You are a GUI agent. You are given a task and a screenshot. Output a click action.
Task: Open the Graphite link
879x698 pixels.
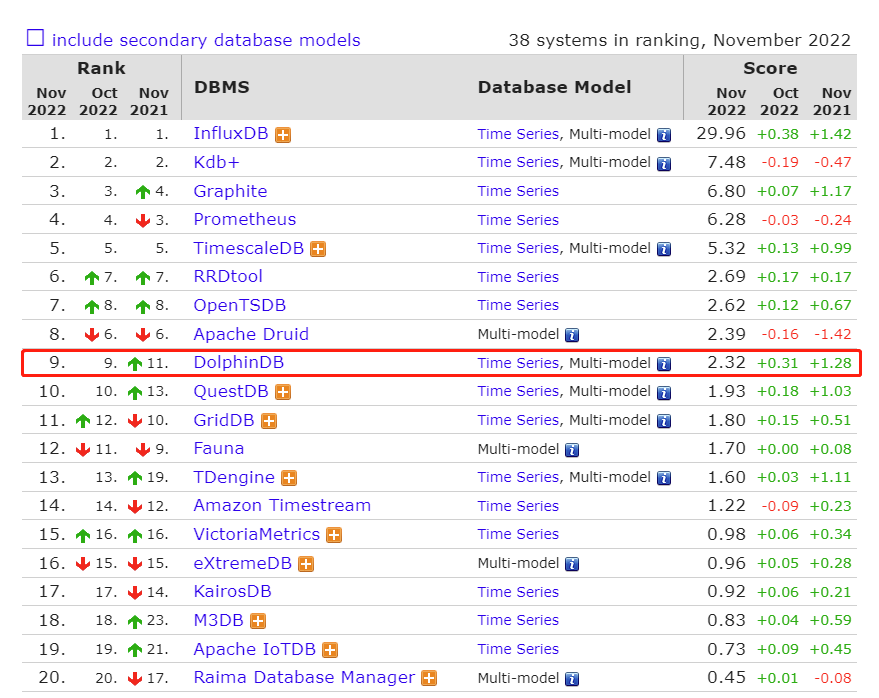(230, 191)
